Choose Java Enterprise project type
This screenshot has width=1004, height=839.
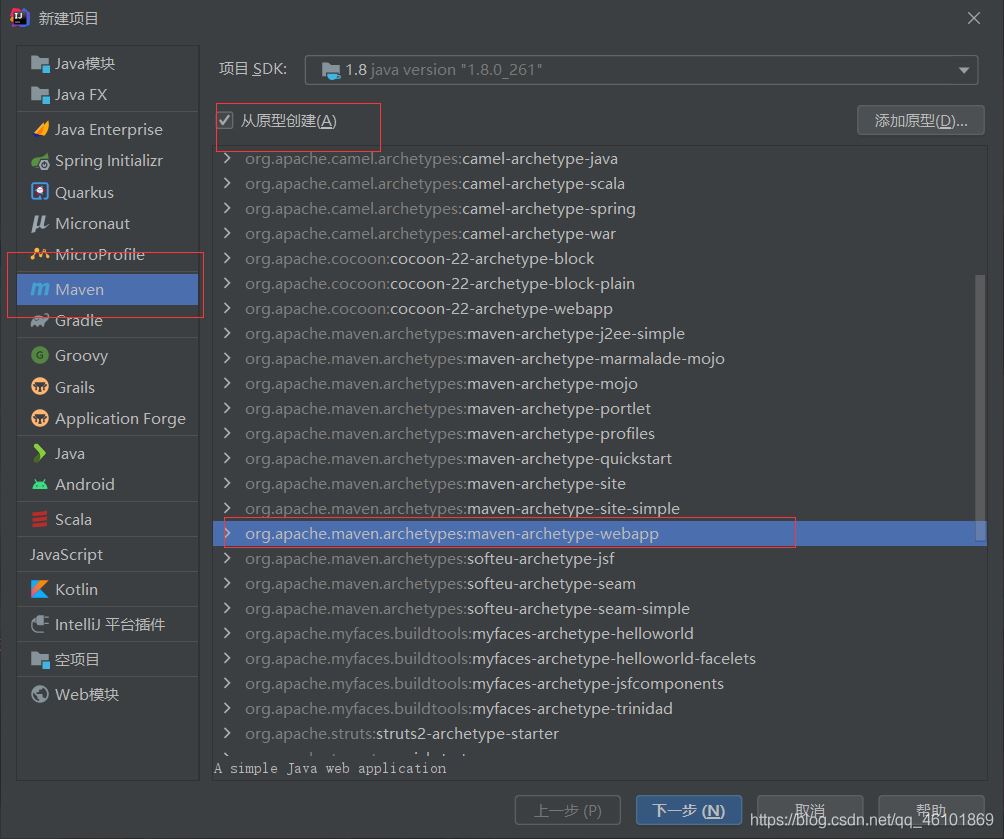(x=108, y=129)
